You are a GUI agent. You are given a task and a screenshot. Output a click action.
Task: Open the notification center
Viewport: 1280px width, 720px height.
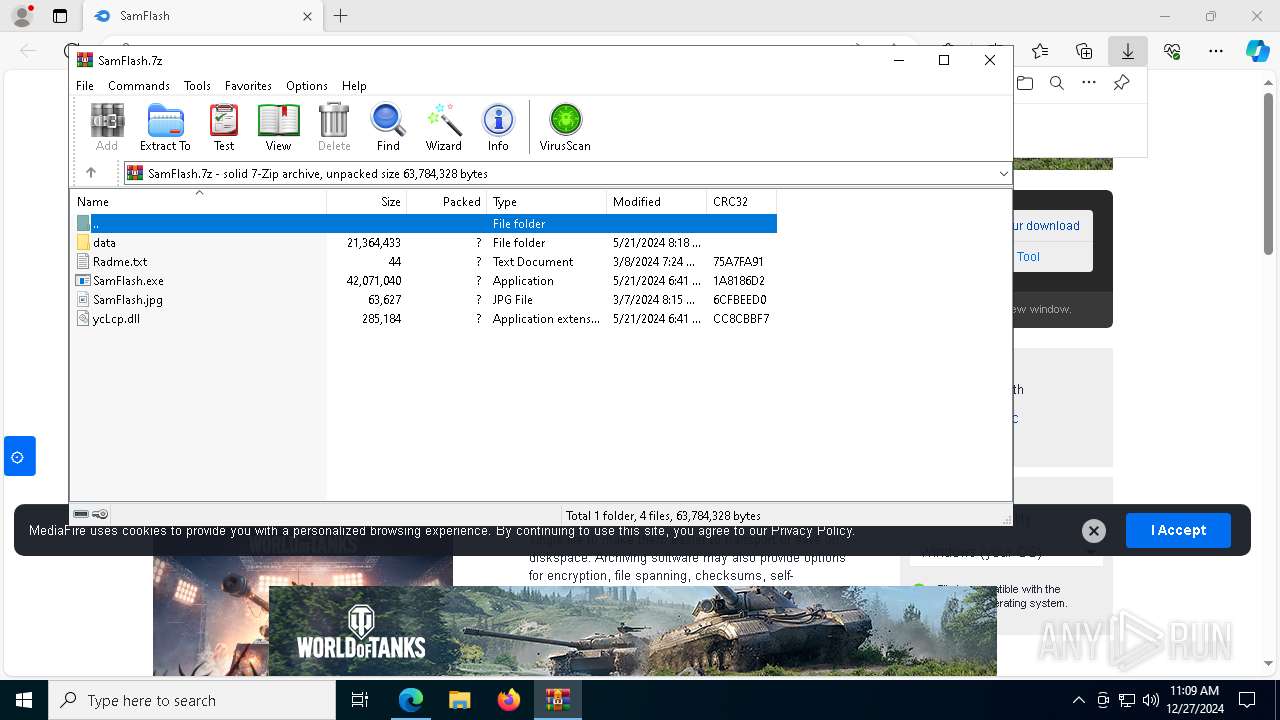point(1247,700)
